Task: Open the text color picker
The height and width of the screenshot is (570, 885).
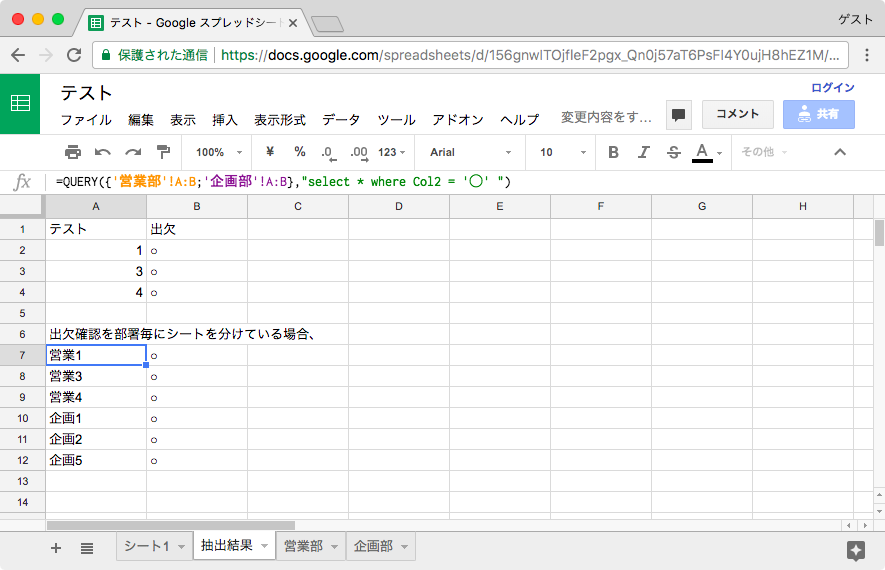Action: (x=706, y=152)
